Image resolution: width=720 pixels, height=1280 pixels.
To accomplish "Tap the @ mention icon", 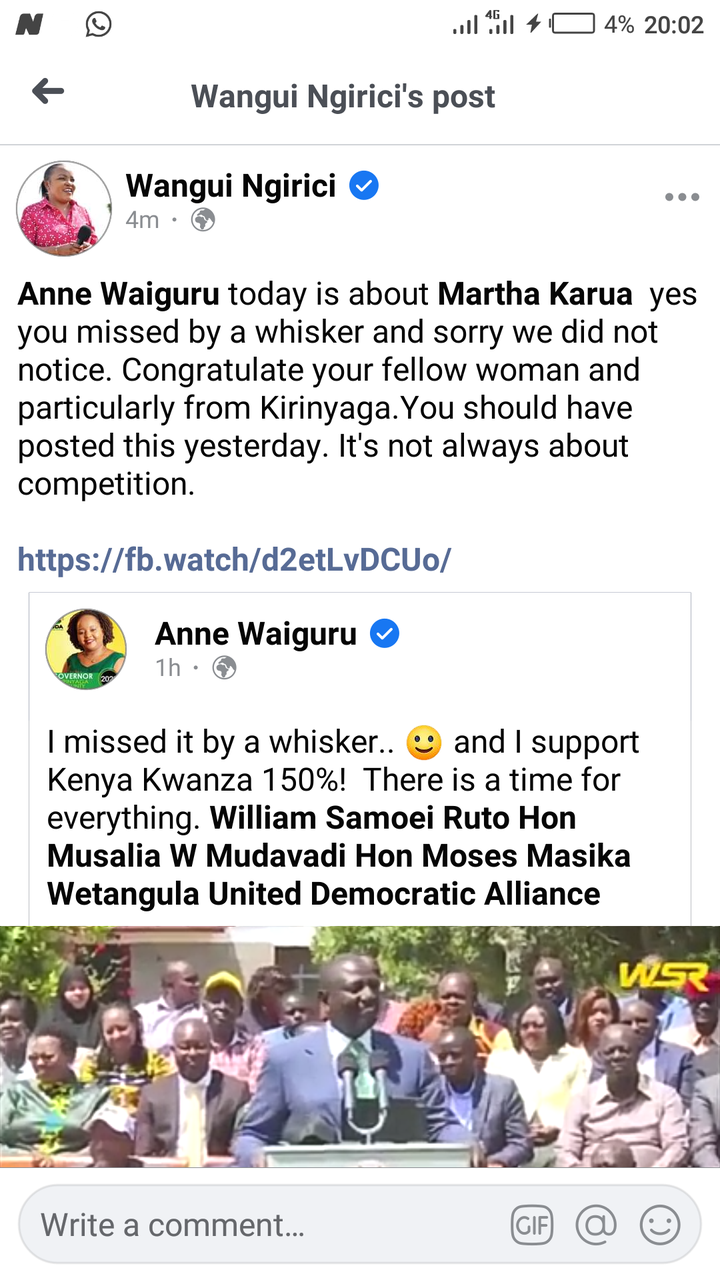I will (x=596, y=1225).
